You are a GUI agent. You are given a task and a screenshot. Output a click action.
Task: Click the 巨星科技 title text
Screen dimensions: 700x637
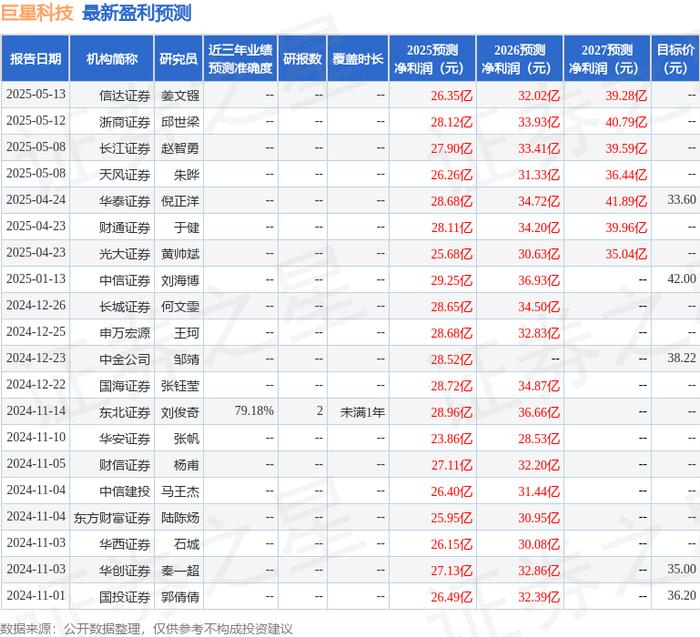pyautogui.click(x=37, y=12)
